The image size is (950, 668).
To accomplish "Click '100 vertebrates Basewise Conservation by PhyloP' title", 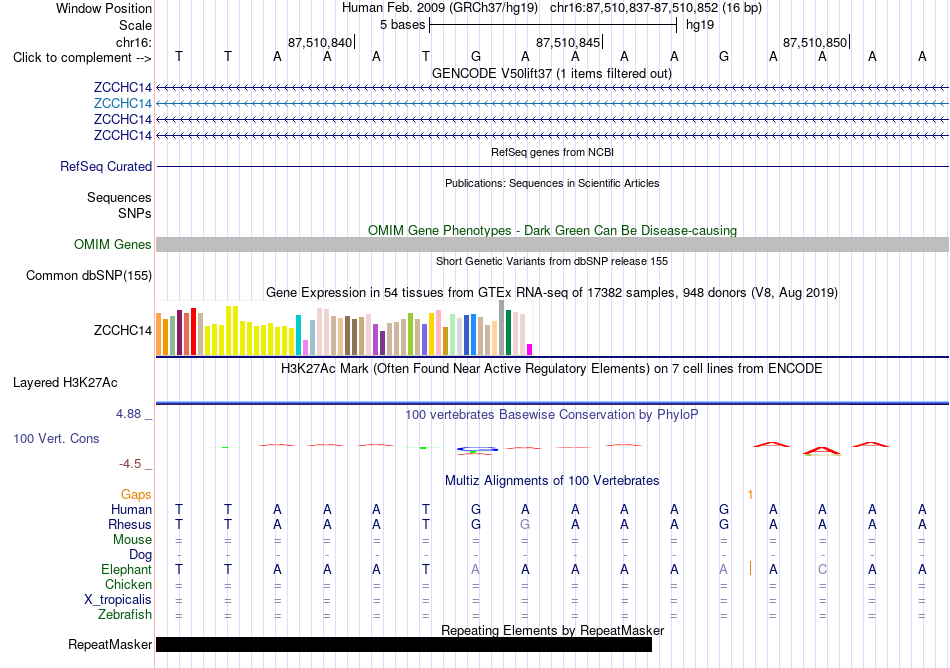I will coord(552,415).
